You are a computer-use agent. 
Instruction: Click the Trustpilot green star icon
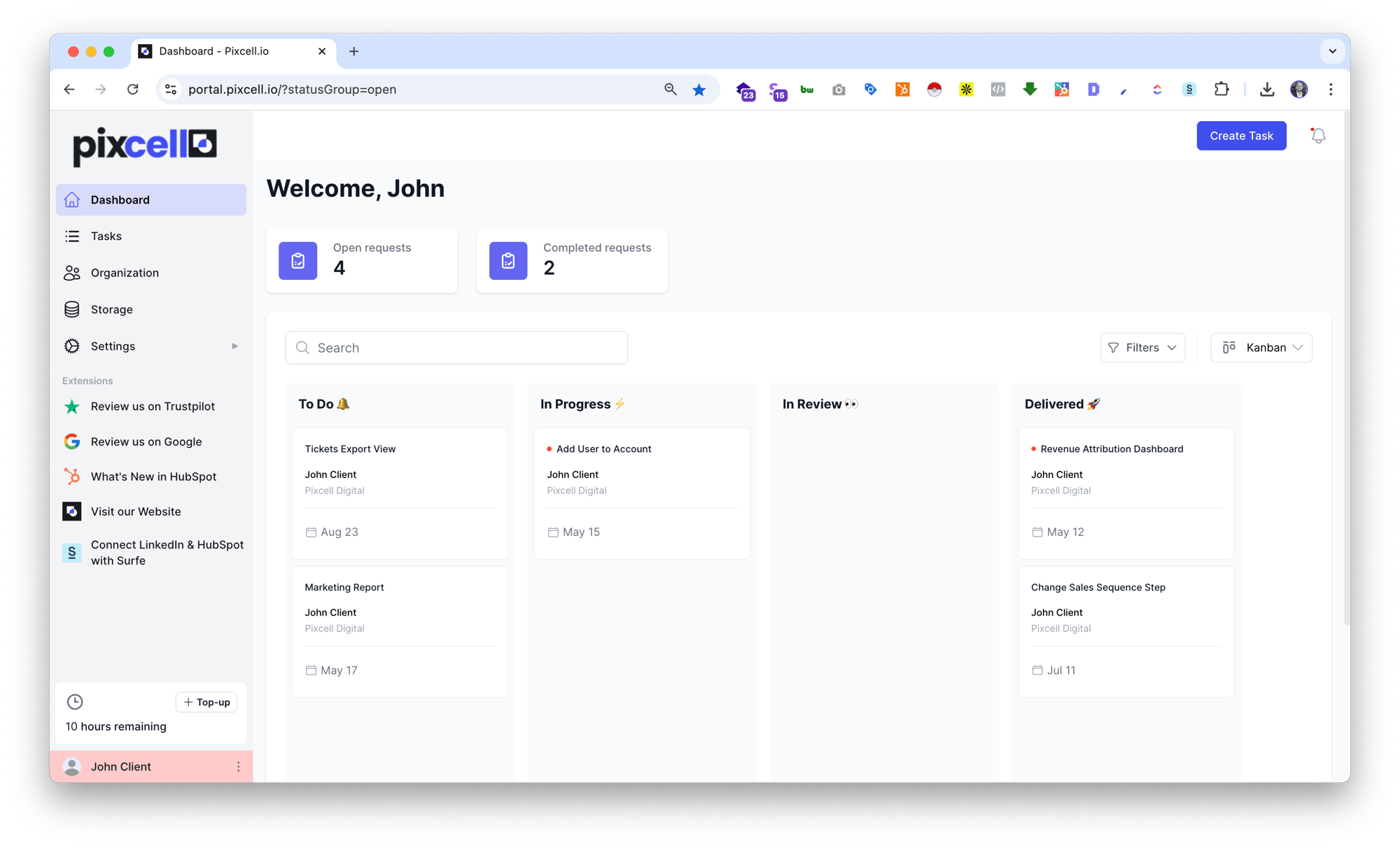tap(71, 407)
